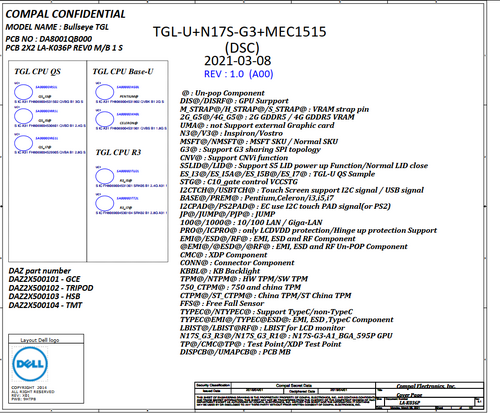Click the 'Layout Dell logo' caption

pyautogui.click(x=40, y=340)
